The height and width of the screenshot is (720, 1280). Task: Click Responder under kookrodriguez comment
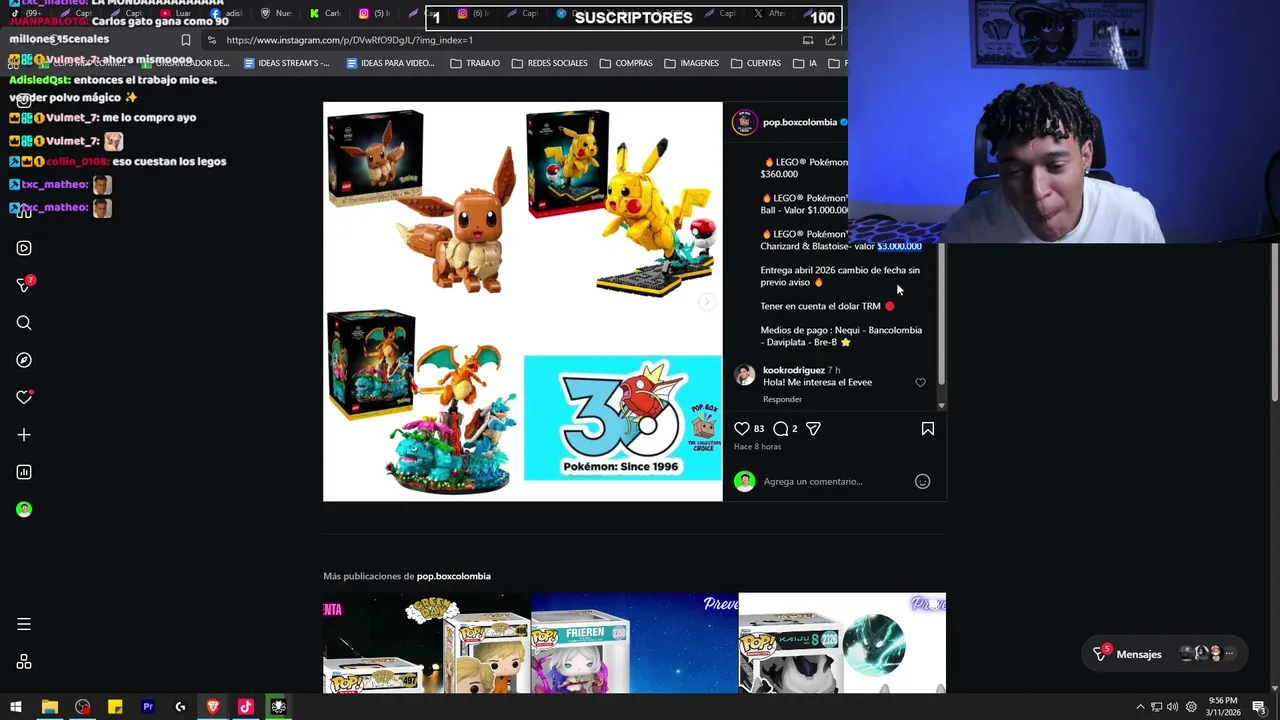782,399
